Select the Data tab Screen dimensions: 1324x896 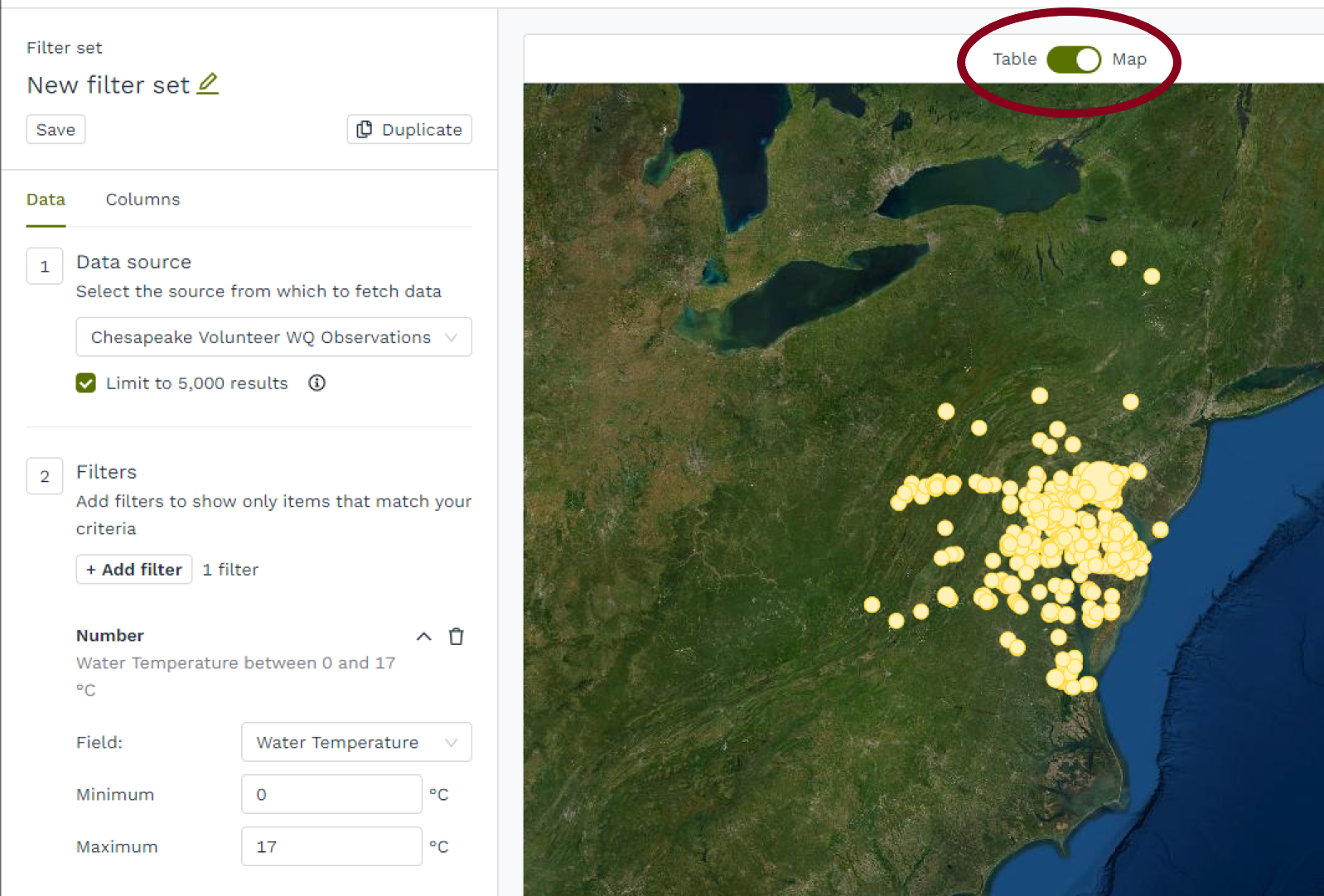tap(46, 200)
